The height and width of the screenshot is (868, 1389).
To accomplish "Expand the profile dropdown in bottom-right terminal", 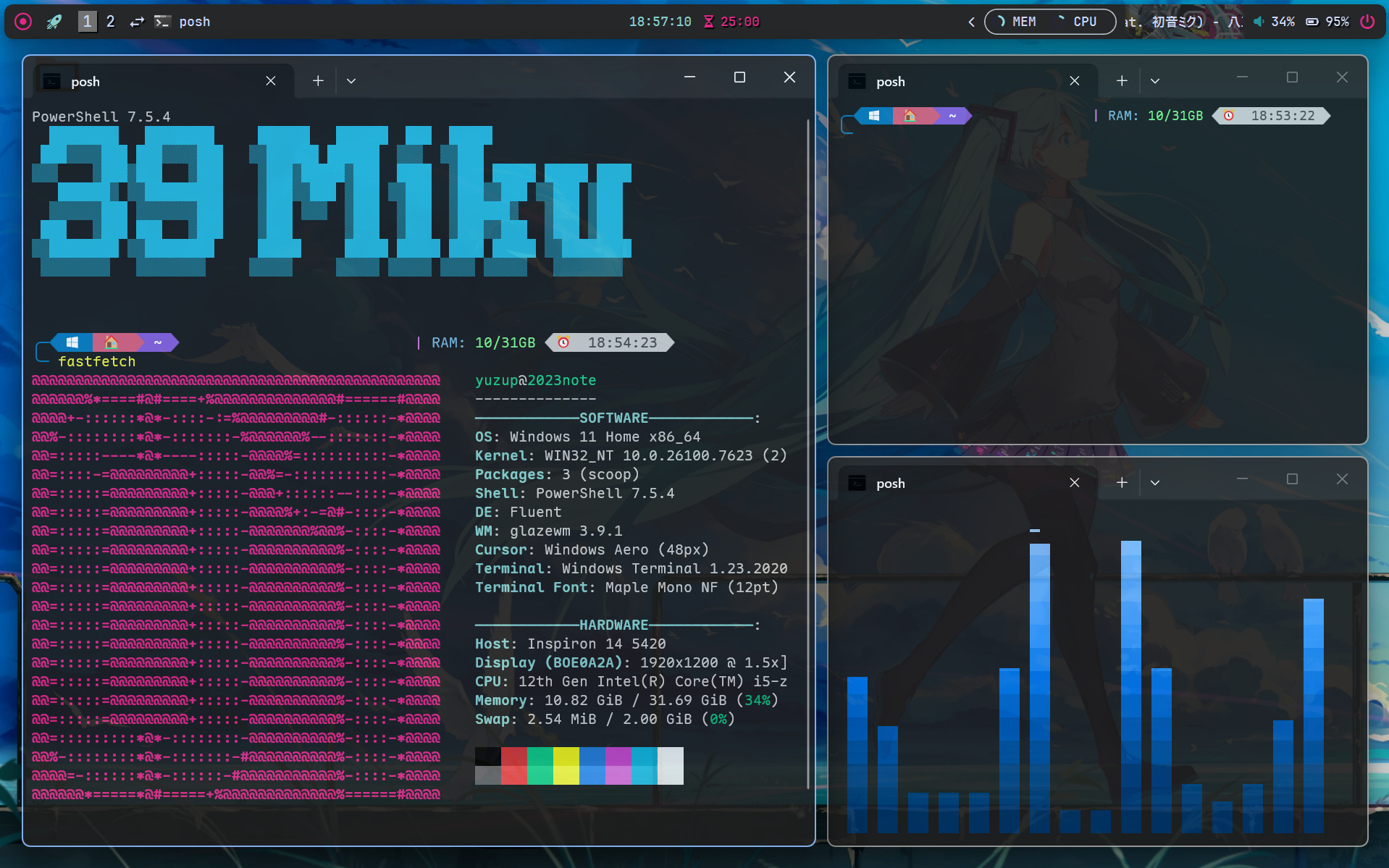I will point(1155,483).
